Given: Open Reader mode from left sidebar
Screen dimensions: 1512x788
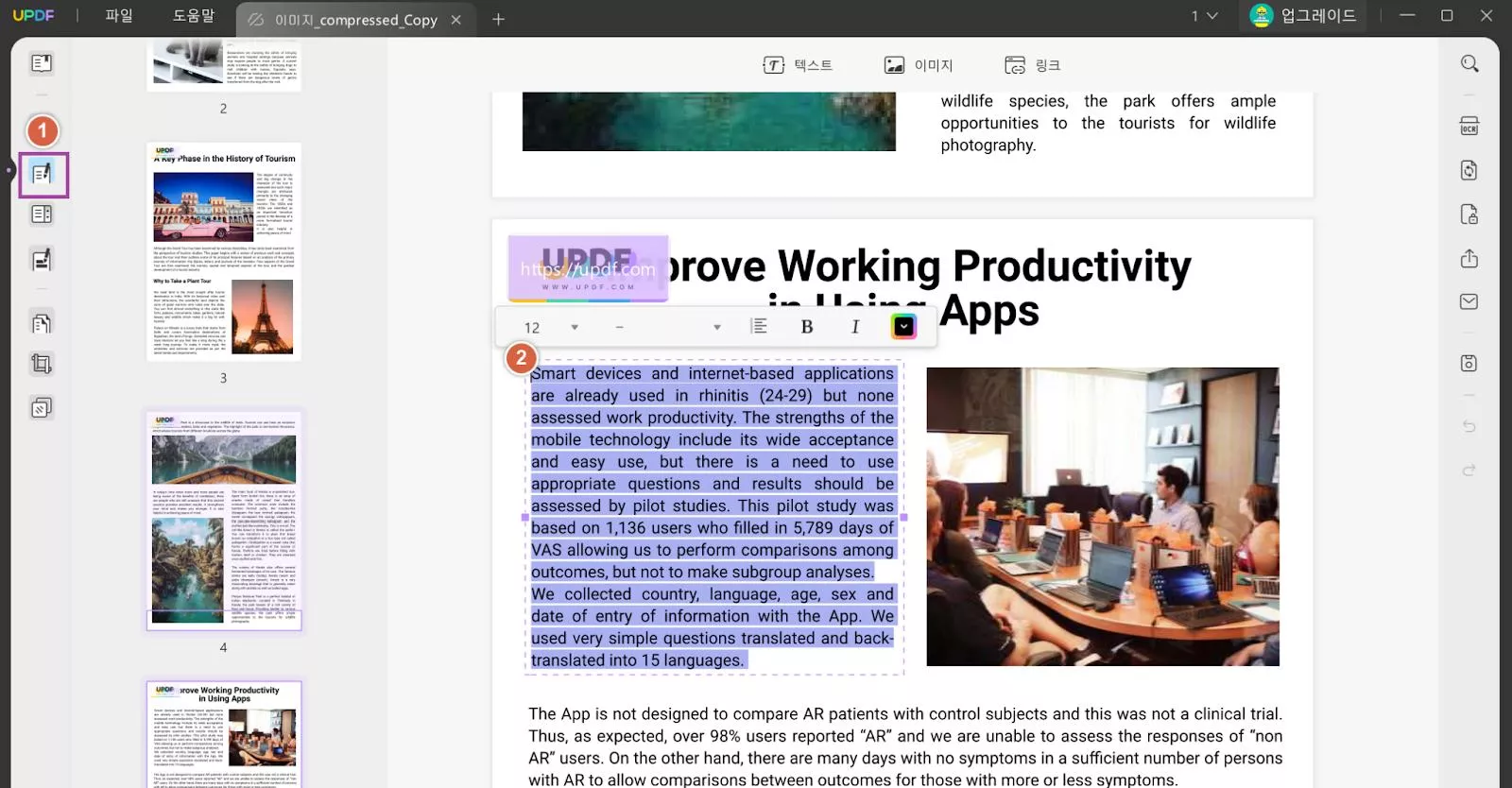Looking at the screenshot, I should (42, 63).
